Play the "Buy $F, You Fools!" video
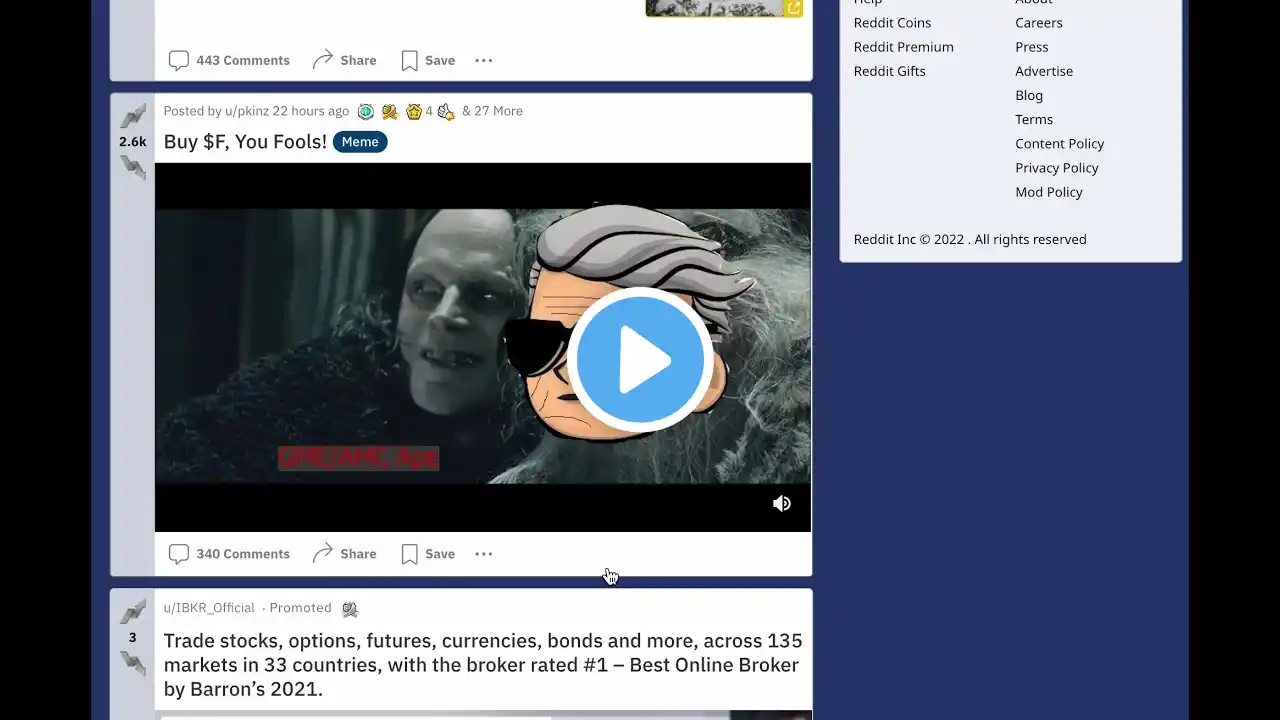Image resolution: width=1280 pixels, height=720 pixels. pos(640,360)
